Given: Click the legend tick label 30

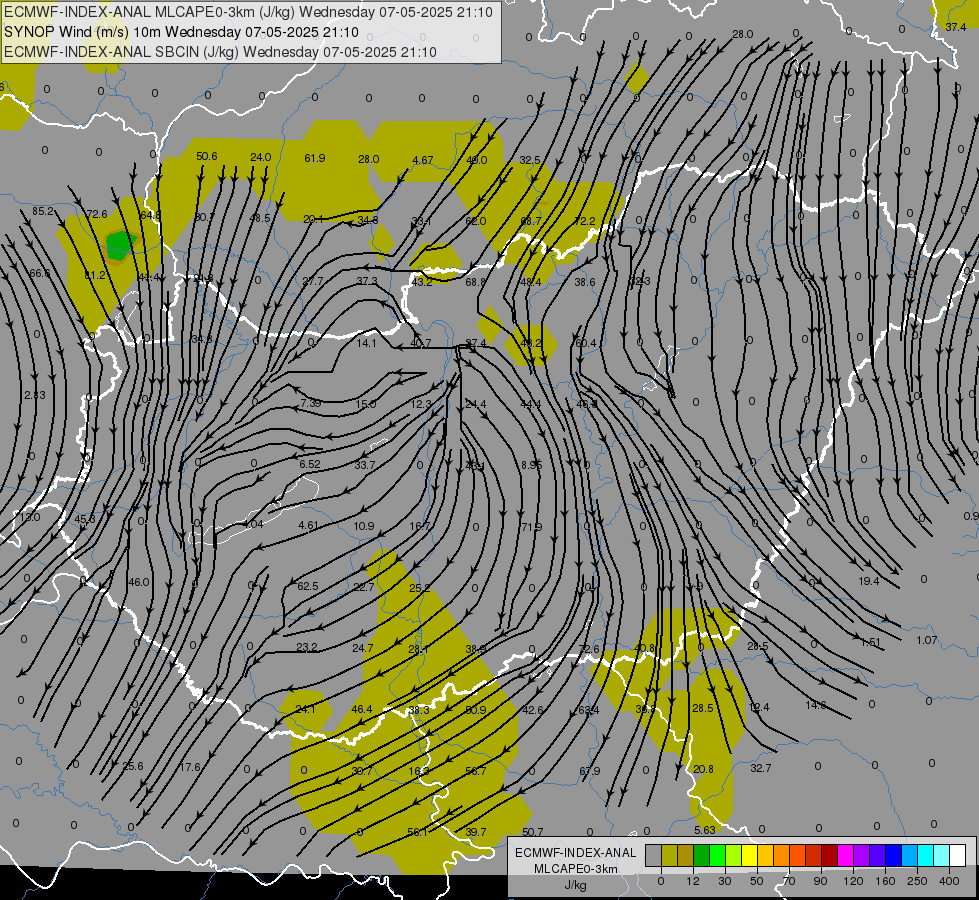Looking at the screenshot, I should tap(724, 881).
